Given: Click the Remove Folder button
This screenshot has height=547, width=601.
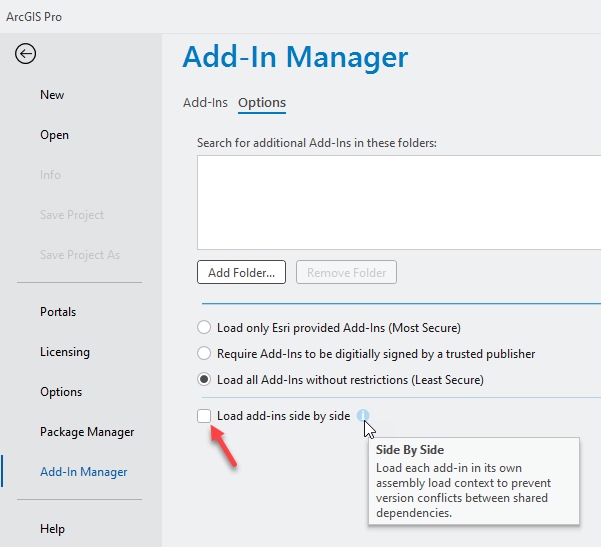Looking at the screenshot, I should coord(347,272).
